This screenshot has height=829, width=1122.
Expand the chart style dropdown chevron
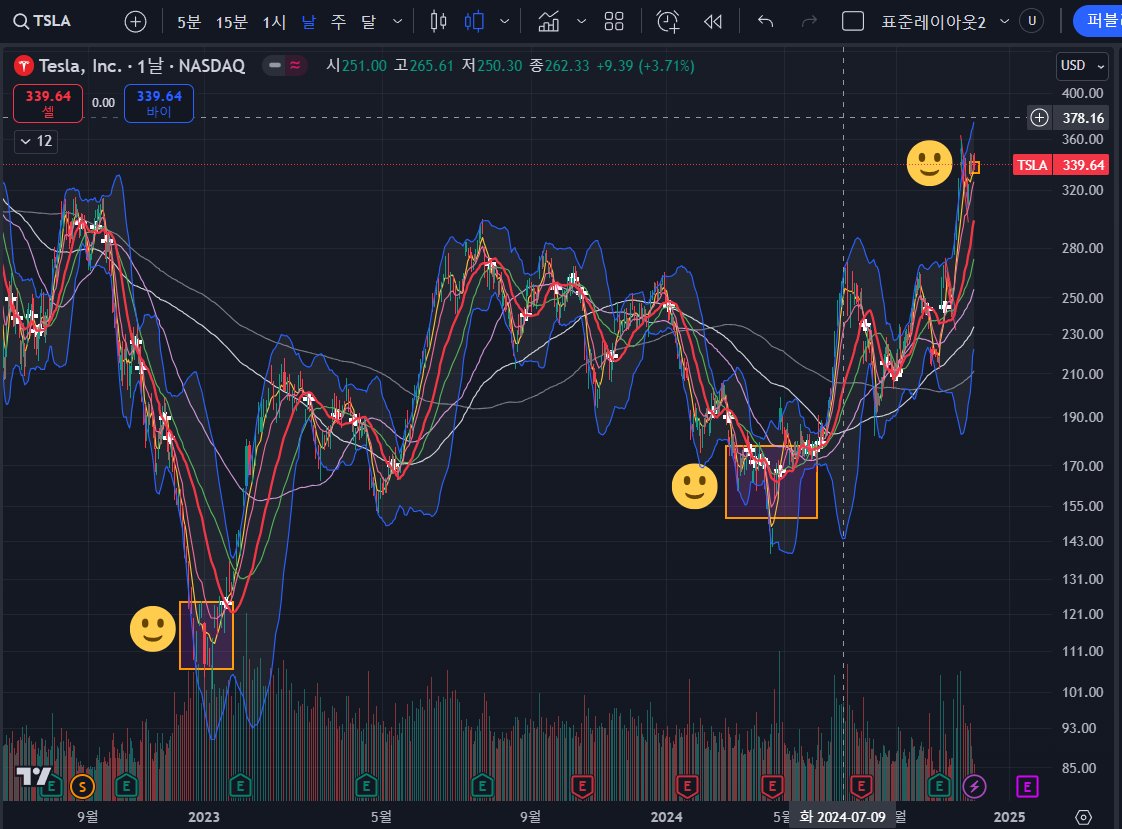click(x=504, y=22)
